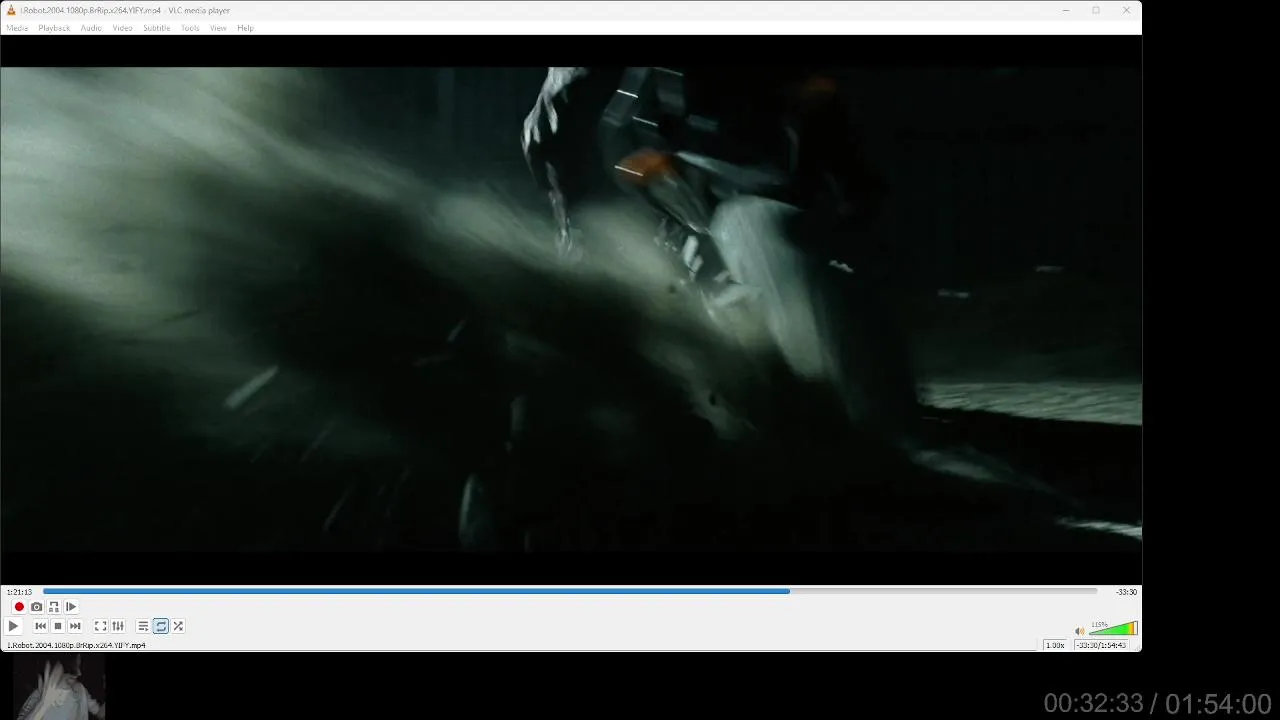Click the video display area
Image resolution: width=1280 pixels, height=720 pixels.
click(x=570, y=309)
